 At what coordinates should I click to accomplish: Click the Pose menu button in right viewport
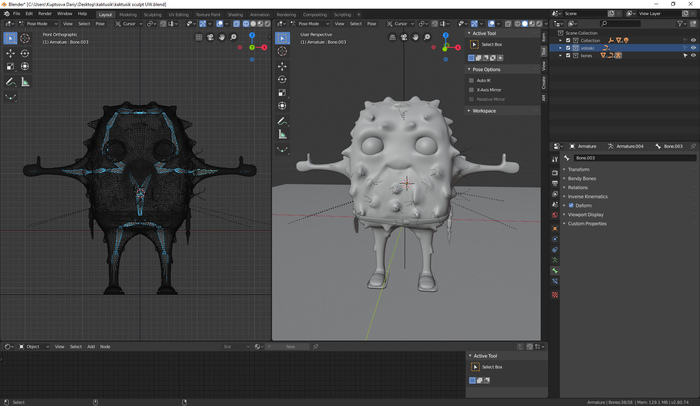[x=372, y=23]
